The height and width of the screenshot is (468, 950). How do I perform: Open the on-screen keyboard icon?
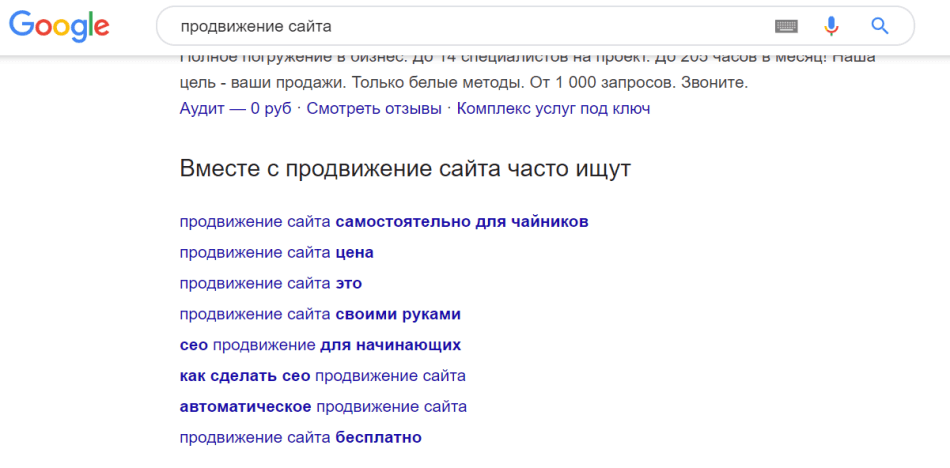pos(786,26)
